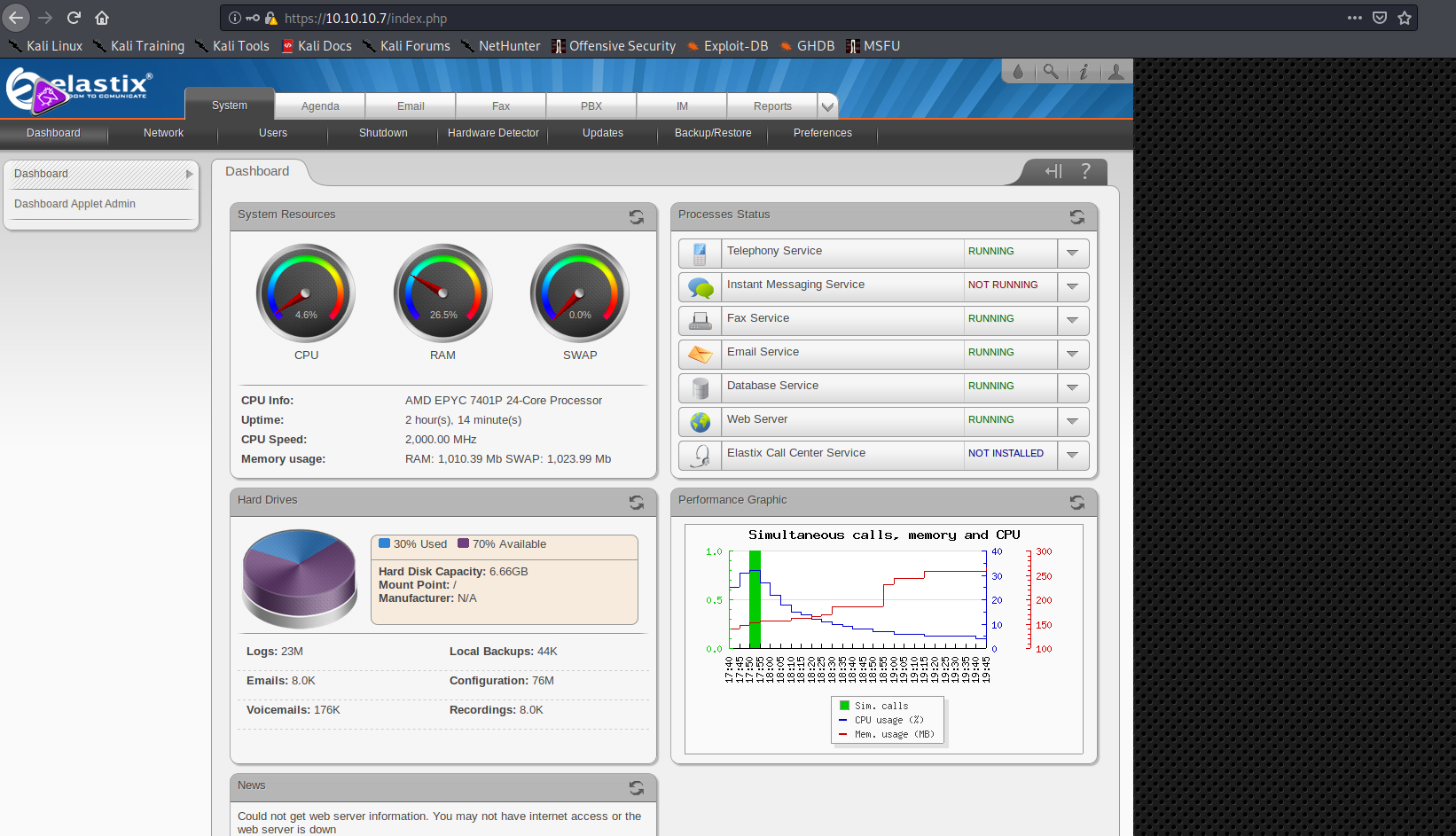This screenshot has height=836, width=1456.
Task: Click the chevron next to the Reports tab
Action: pyautogui.click(x=827, y=105)
